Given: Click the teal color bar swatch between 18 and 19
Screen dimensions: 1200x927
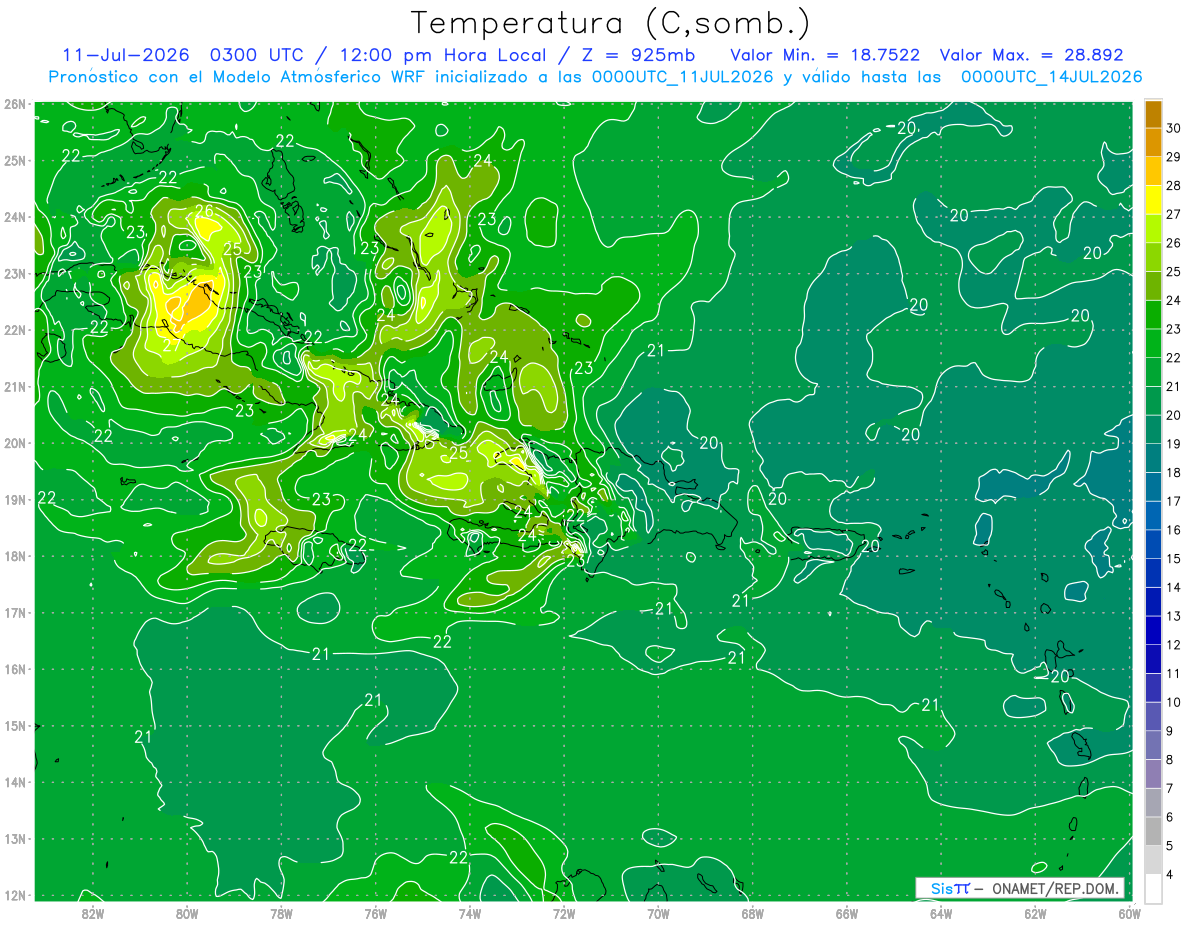Looking at the screenshot, I should click(x=1153, y=458).
